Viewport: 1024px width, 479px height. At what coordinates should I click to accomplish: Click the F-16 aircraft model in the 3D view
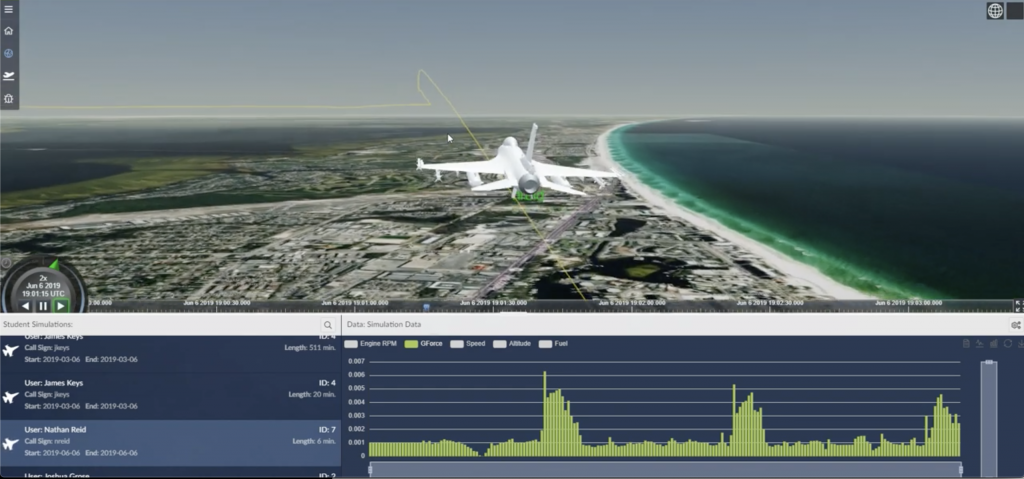519,164
